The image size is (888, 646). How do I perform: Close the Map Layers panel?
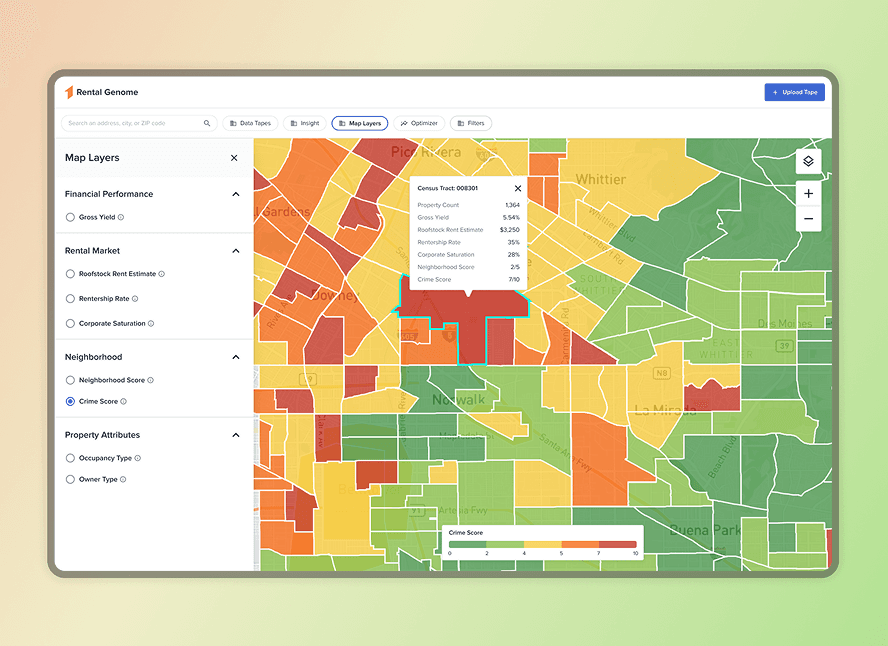tap(234, 158)
